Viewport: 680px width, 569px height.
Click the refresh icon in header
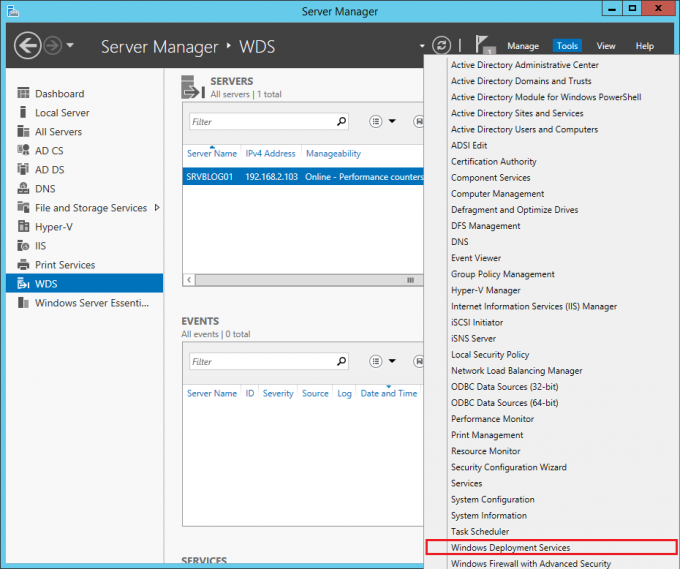441,46
